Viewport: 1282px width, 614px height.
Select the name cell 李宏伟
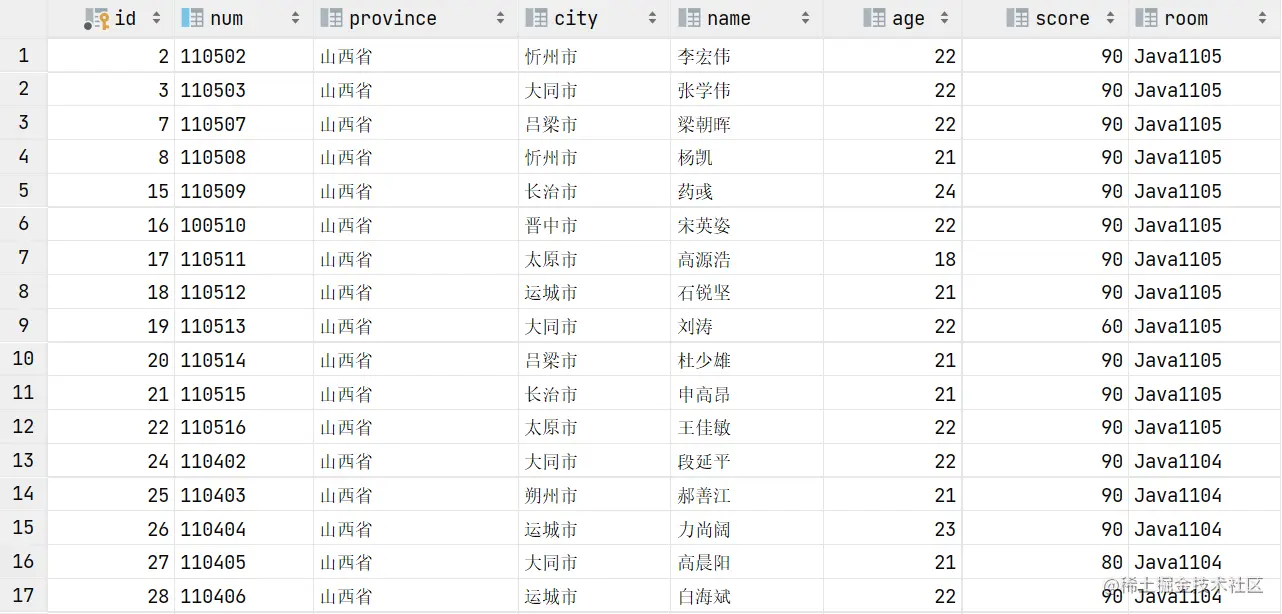(704, 57)
